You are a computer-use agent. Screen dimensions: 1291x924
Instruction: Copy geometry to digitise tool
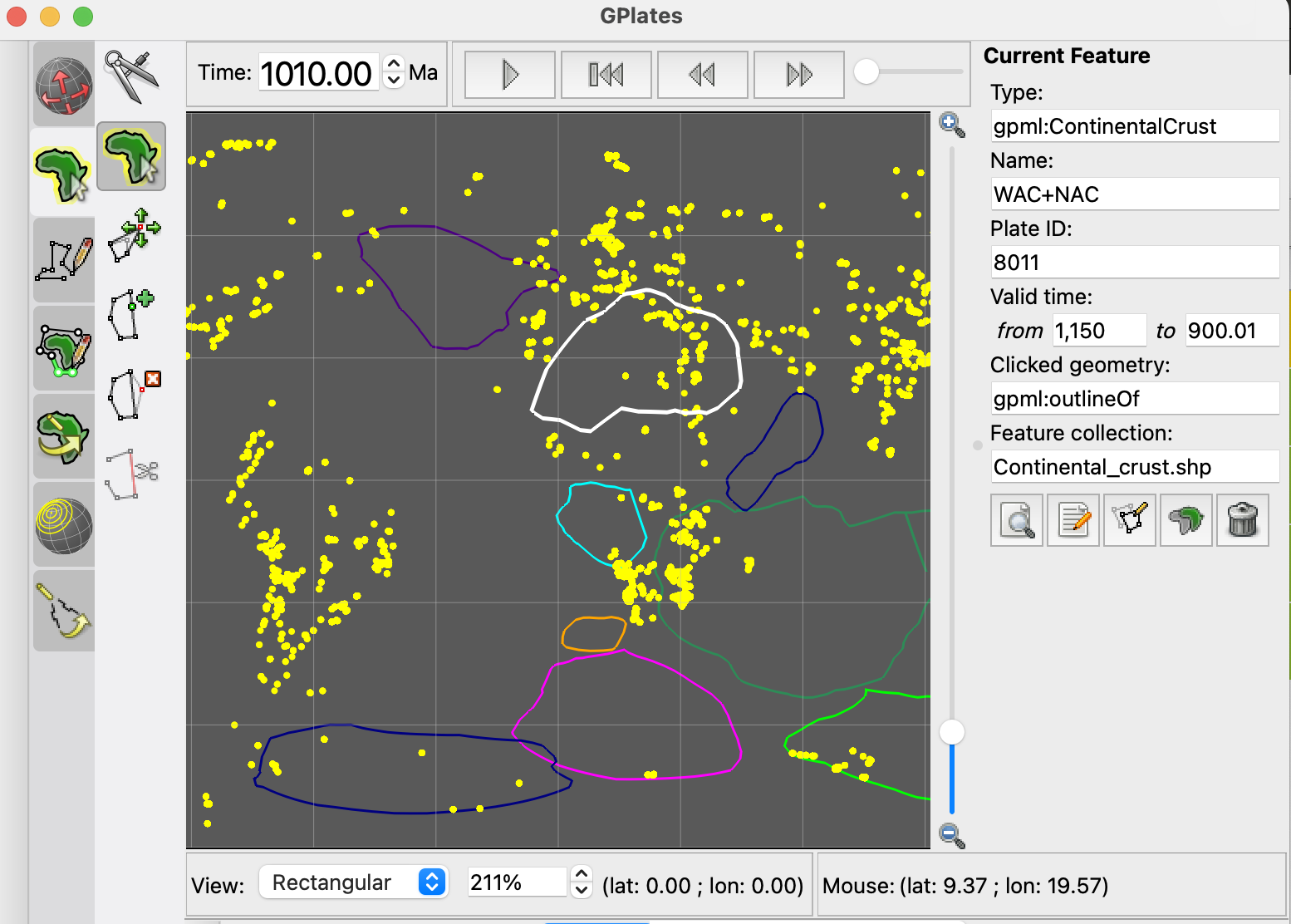coord(1130,520)
